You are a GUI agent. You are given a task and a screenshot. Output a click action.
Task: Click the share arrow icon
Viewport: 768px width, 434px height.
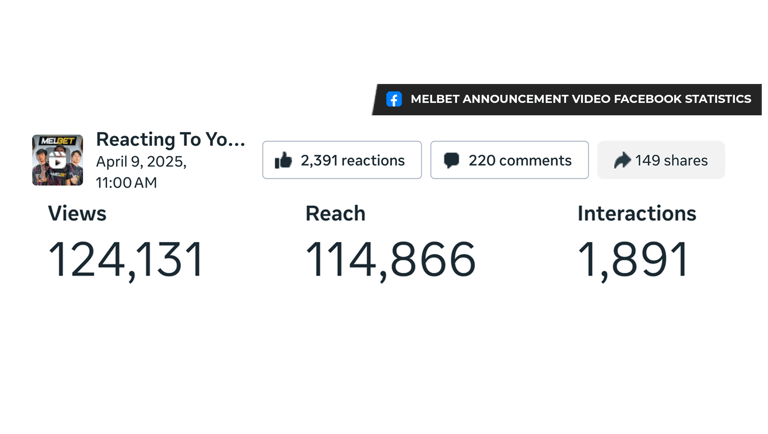[621, 160]
